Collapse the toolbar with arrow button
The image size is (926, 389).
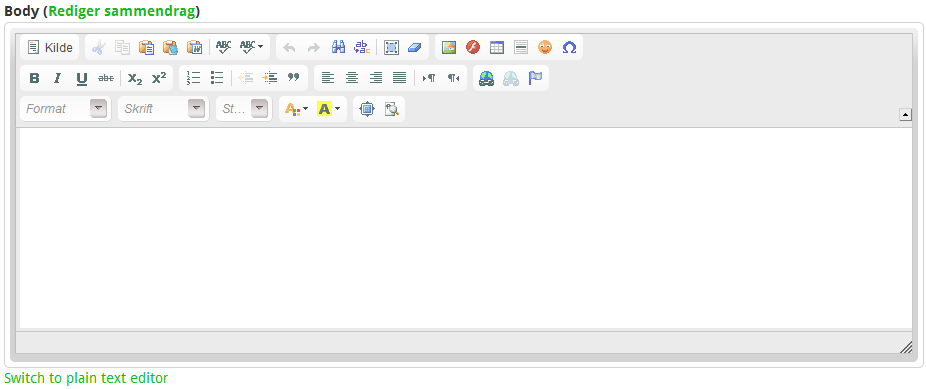pyautogui.click(x=906, y=115)
